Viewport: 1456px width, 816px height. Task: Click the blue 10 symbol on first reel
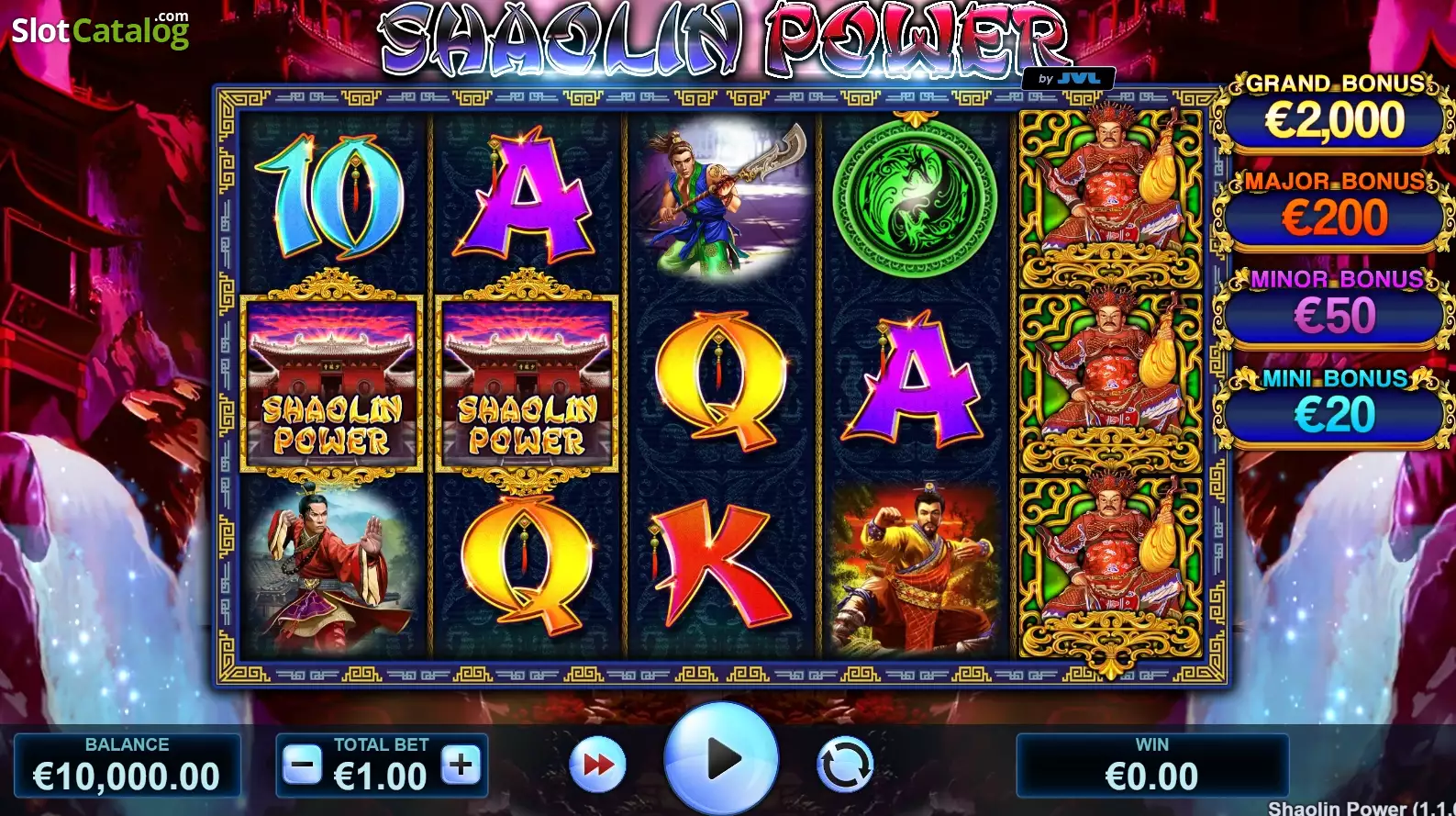[x=330, y=196]
